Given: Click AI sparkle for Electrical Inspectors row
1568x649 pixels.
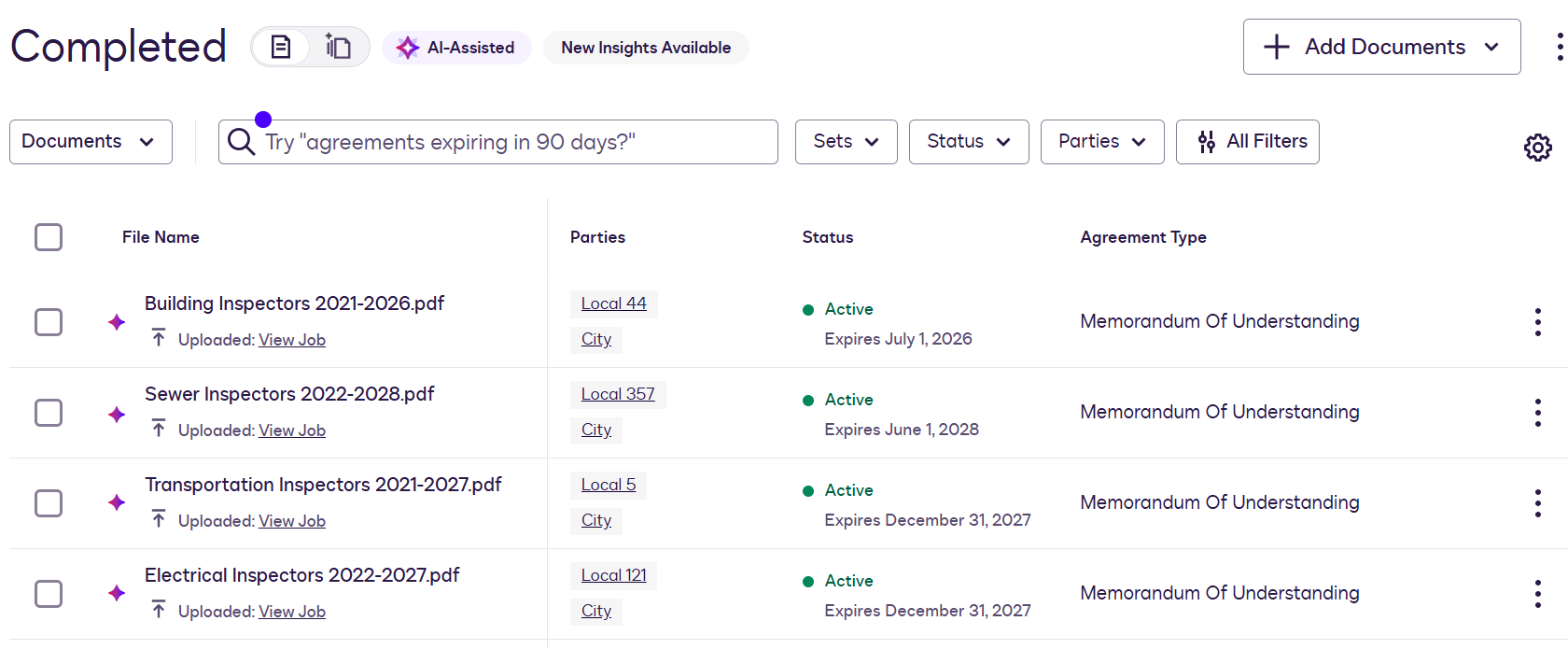Looking at the screenshot, I should click(x=117, y=594).
